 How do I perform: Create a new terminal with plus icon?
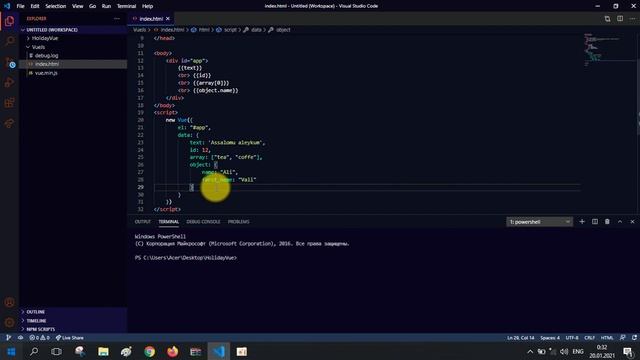pyautogui.click(x=582, y=222)
